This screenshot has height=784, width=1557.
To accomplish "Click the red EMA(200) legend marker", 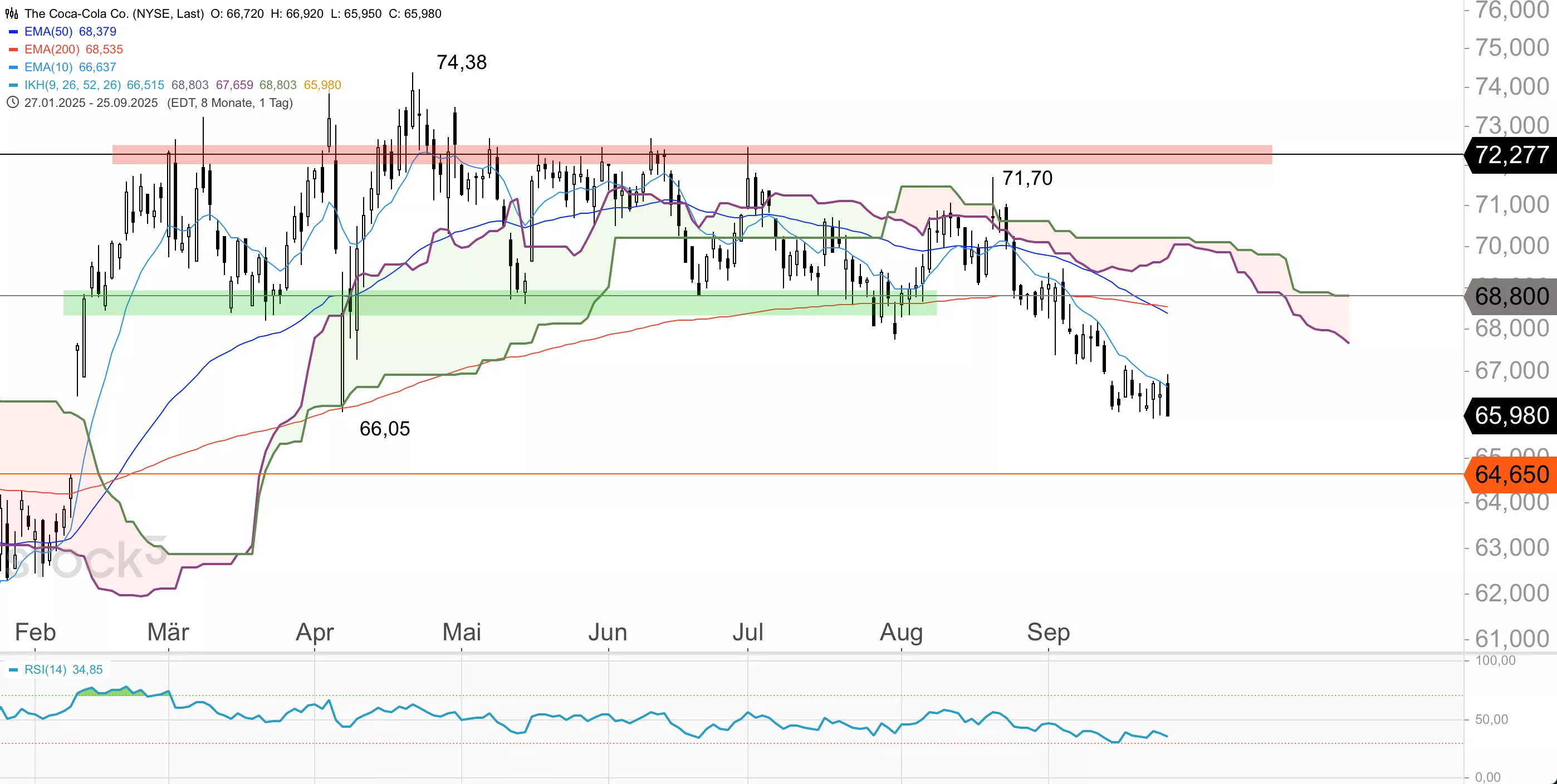I will point(13,50).
